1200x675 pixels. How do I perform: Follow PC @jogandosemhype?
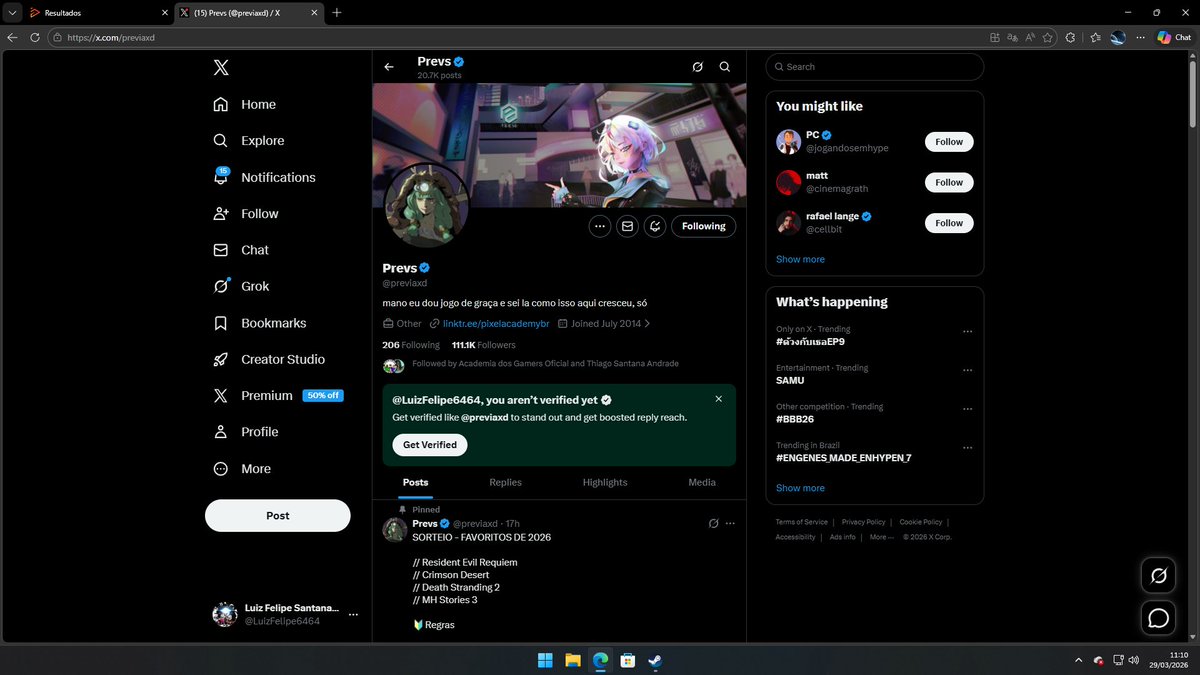(x=949, y=142)
